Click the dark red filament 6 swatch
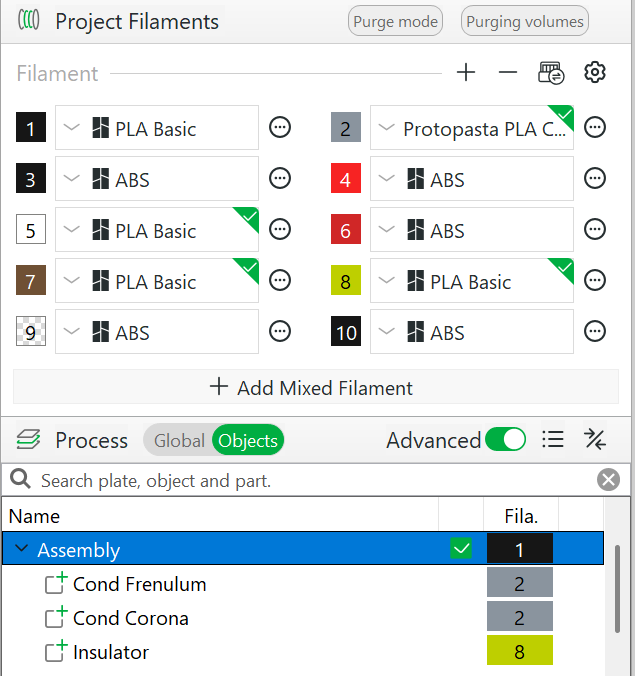Screen dimensions: 635x676 (x=346, y=229)
